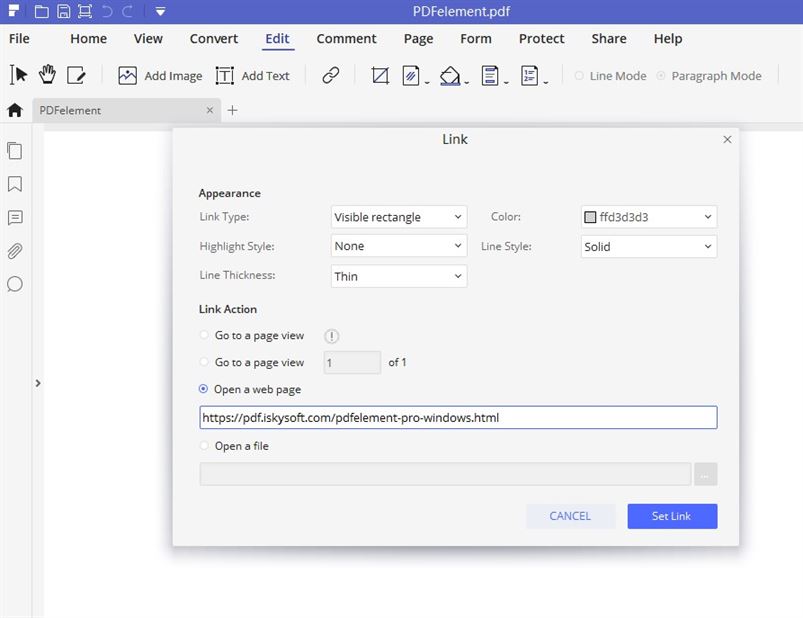Select Go to a page view radio beside page number
The image size is (803, 618).
point(203,362)
